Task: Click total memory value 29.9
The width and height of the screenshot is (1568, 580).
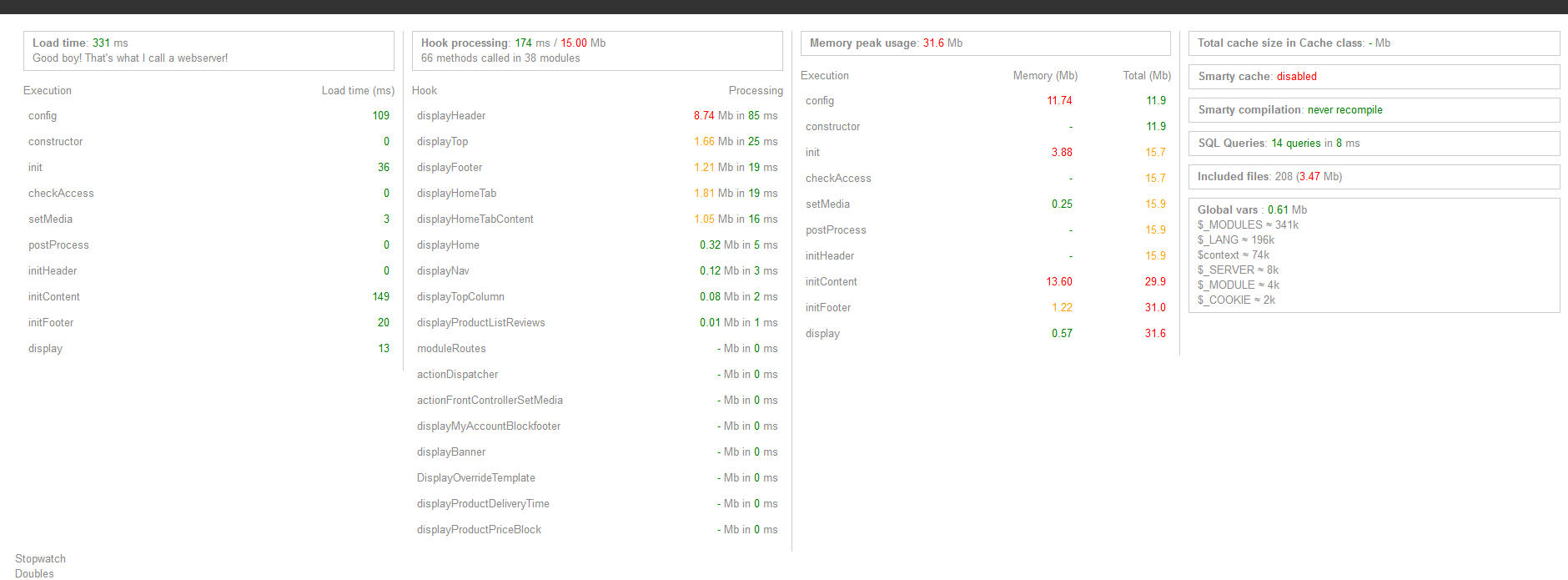Action: click(x=1155, y=282)
